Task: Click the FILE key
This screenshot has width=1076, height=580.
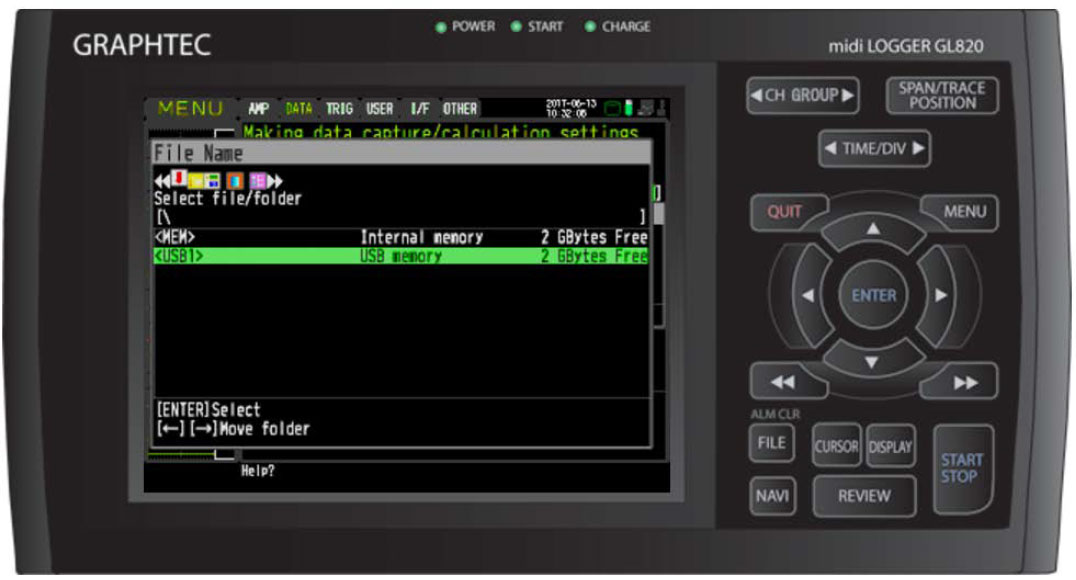Action: coord(772,443)
